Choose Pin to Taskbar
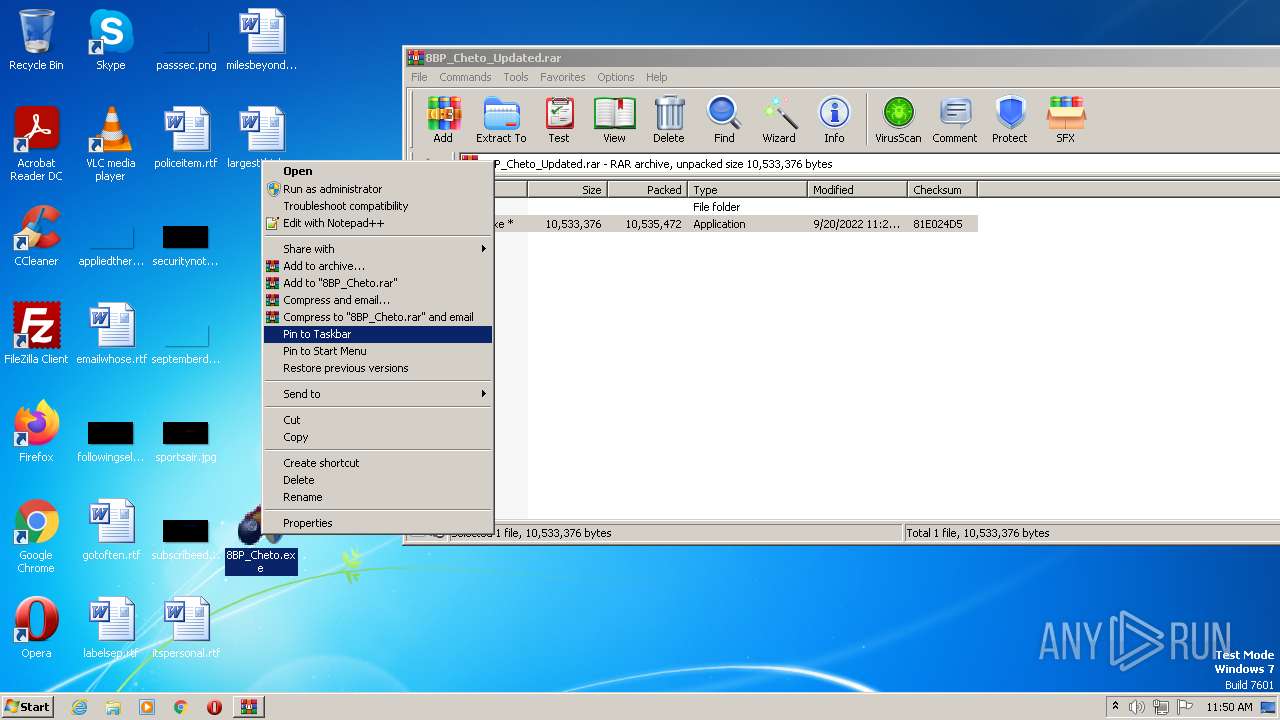Image resolution: width=1280 pixels, height=720 pixels. tap(378, 334)
